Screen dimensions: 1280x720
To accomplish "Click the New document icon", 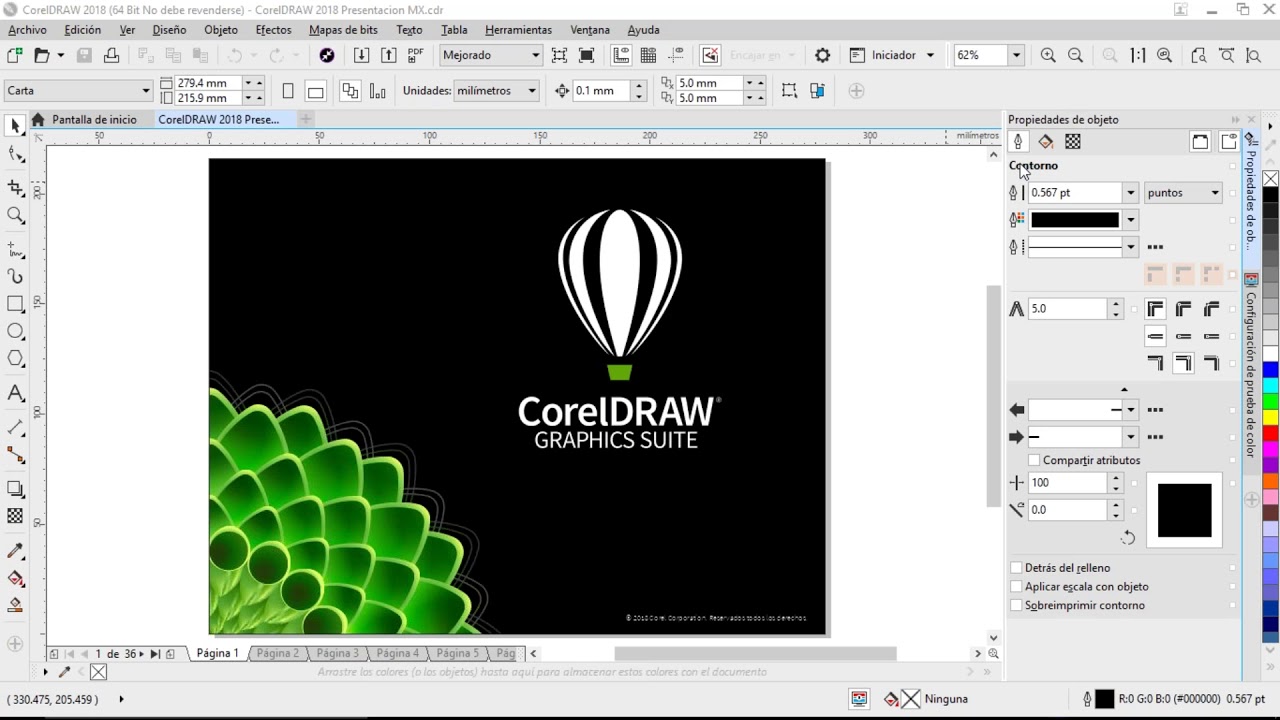I will (14, 55).
